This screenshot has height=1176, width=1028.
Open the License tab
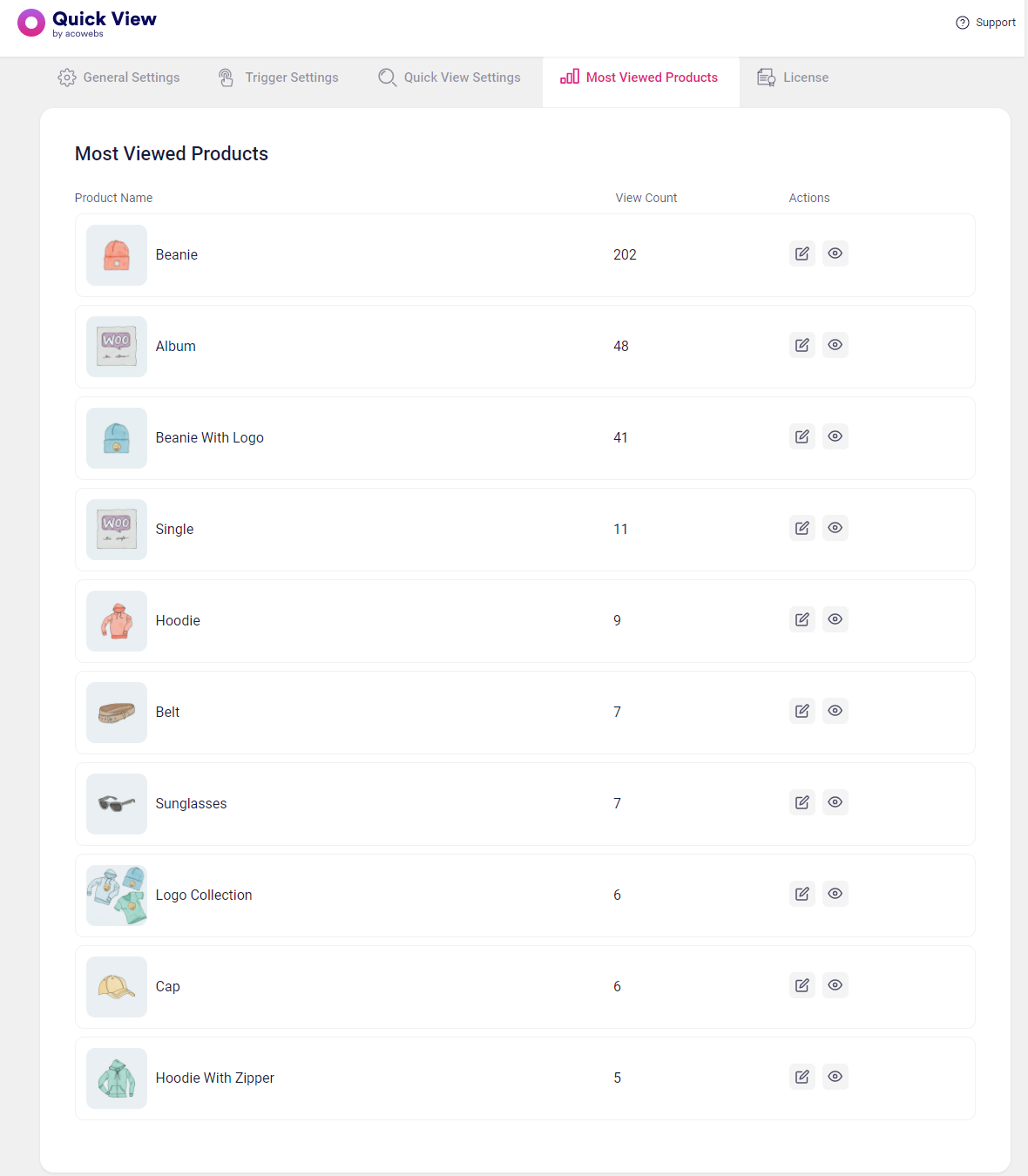click(793, 78)
